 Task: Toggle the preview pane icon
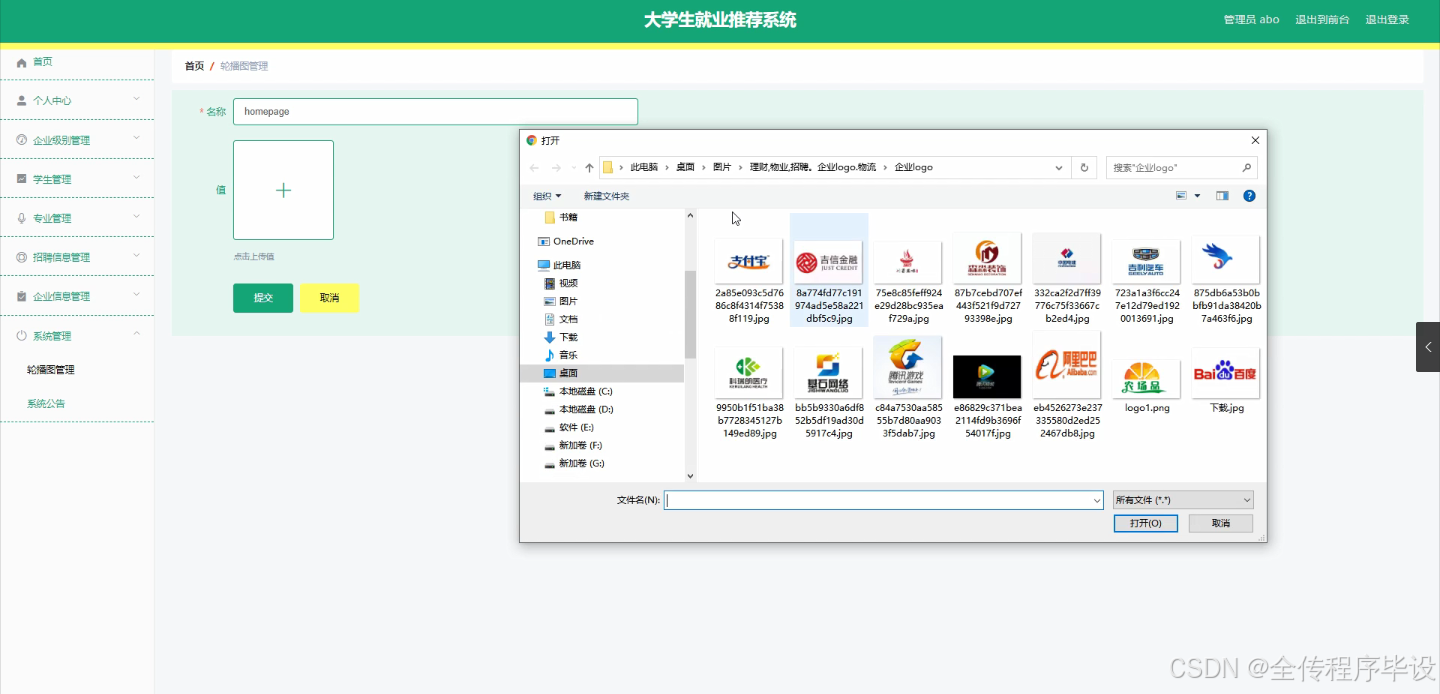click(x=1222, y=196)
